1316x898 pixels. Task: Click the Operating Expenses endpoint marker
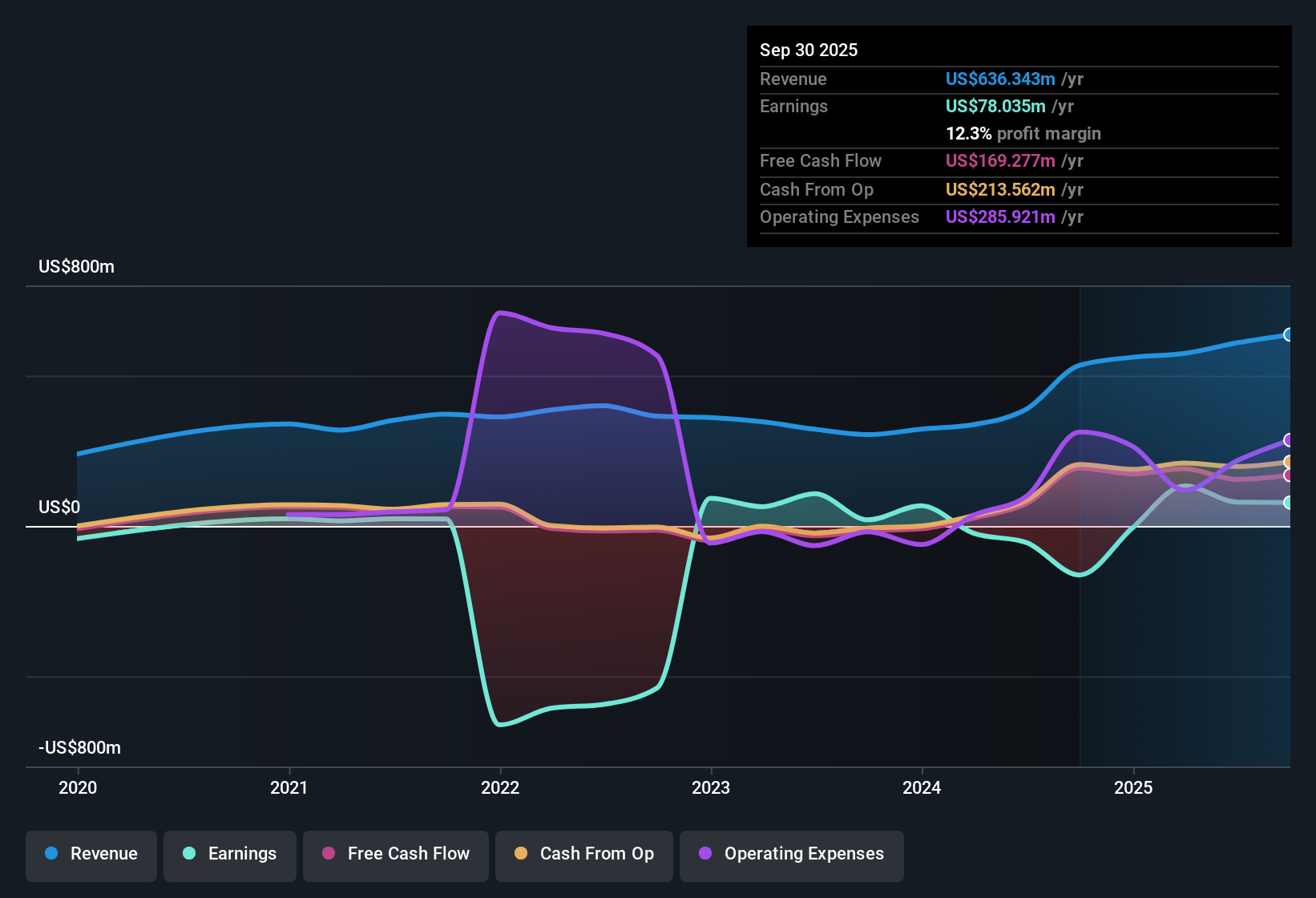1289,439
